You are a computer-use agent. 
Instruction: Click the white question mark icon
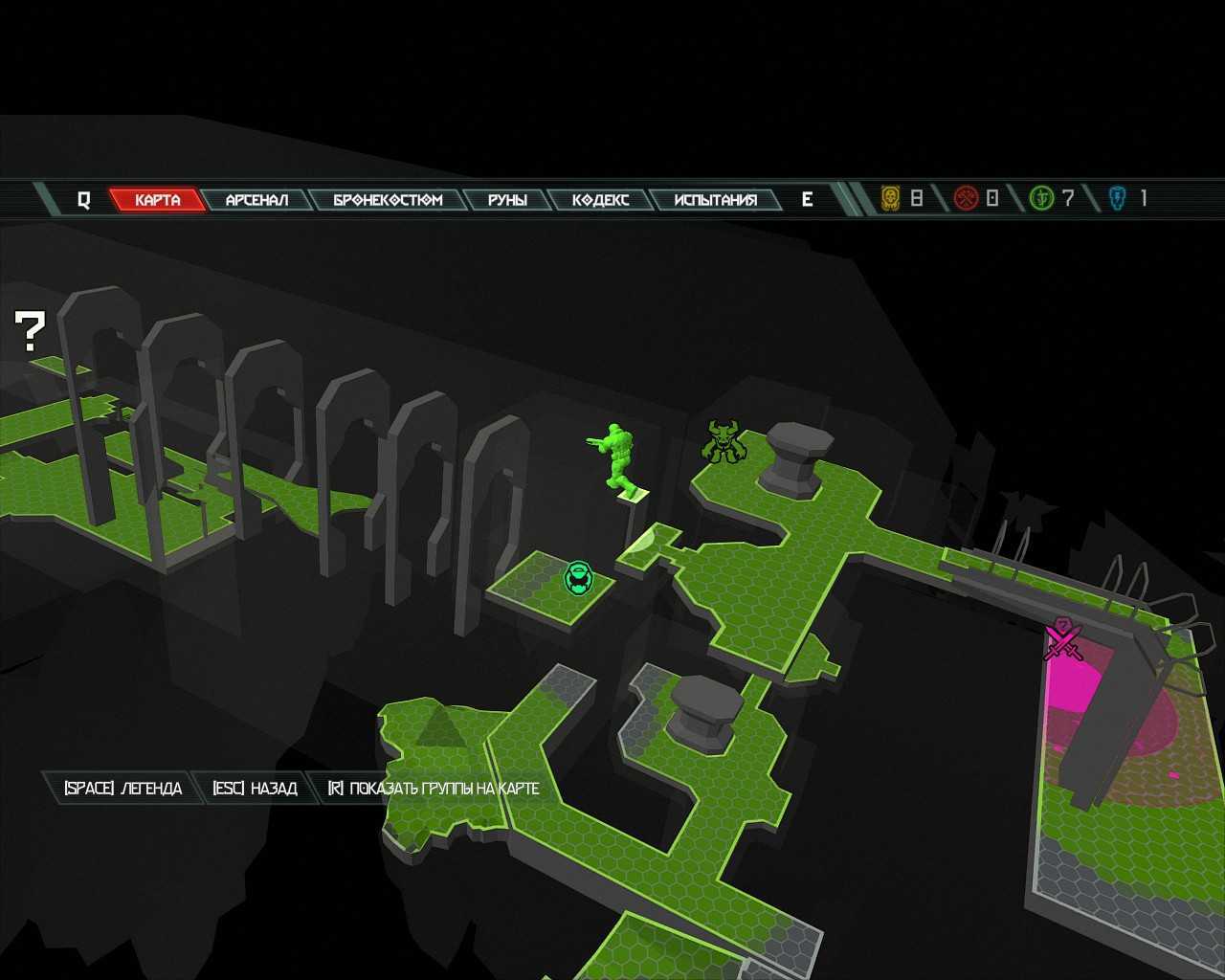coord(30,331)
